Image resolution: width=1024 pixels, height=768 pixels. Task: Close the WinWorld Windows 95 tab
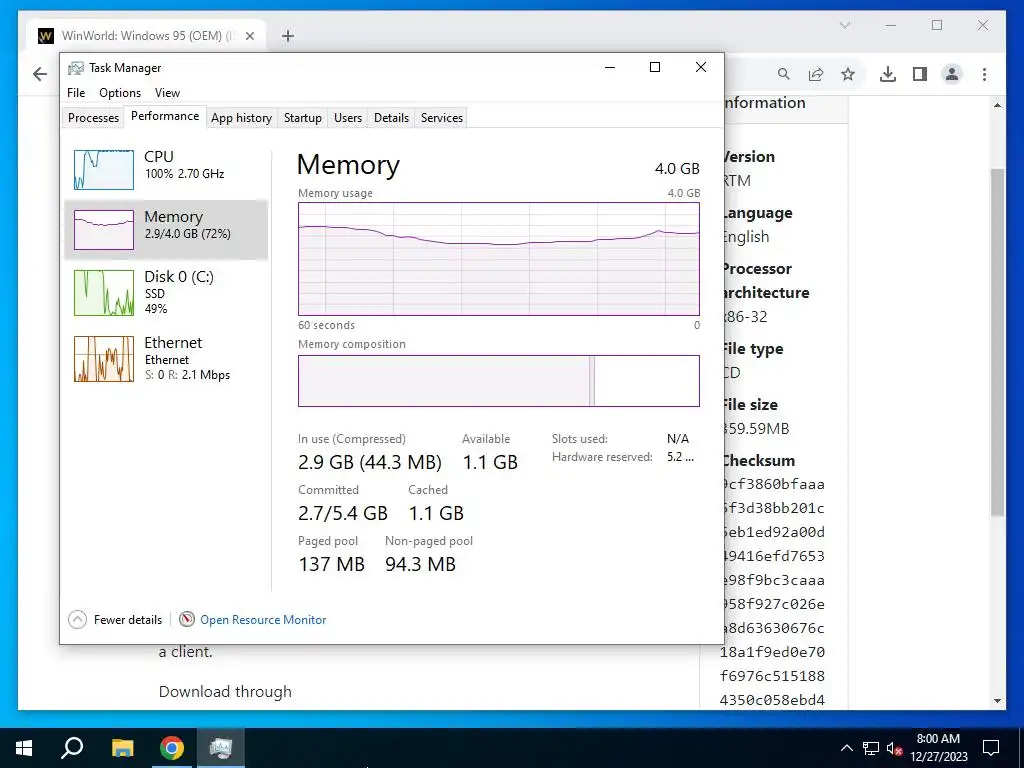(249, 36)
